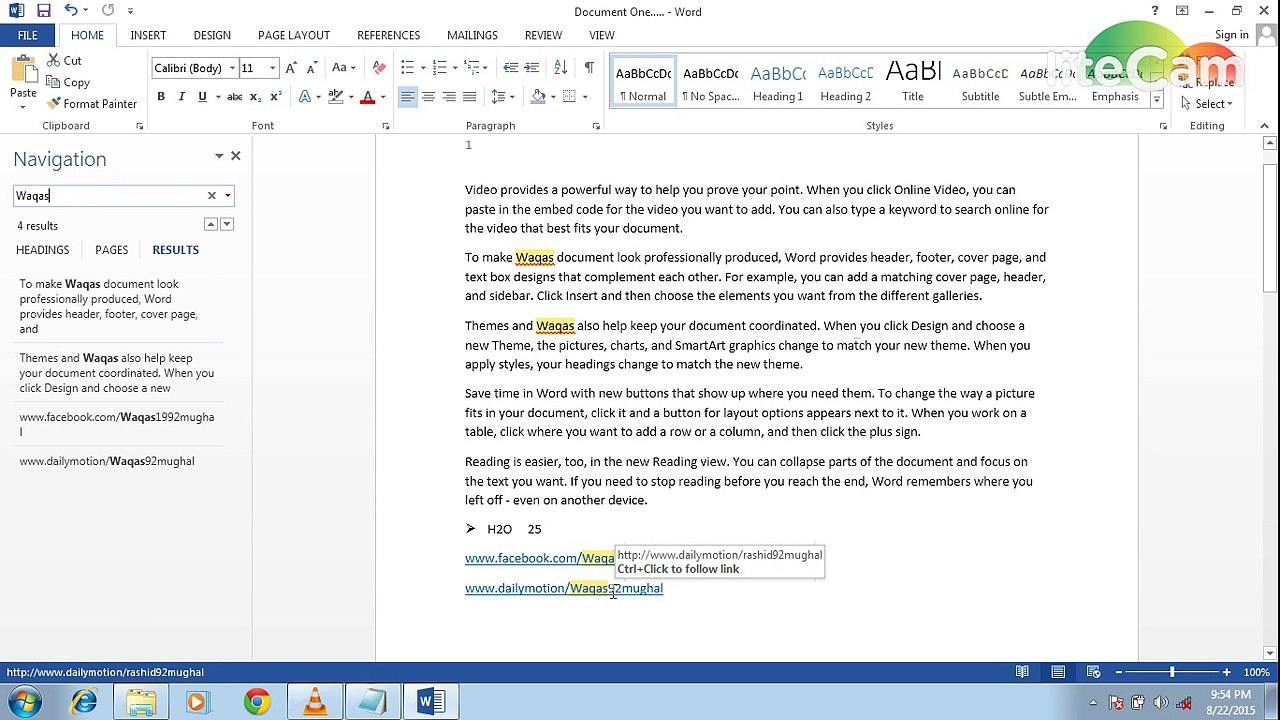
Task: Shrink the font size one step
Action: 310,68
